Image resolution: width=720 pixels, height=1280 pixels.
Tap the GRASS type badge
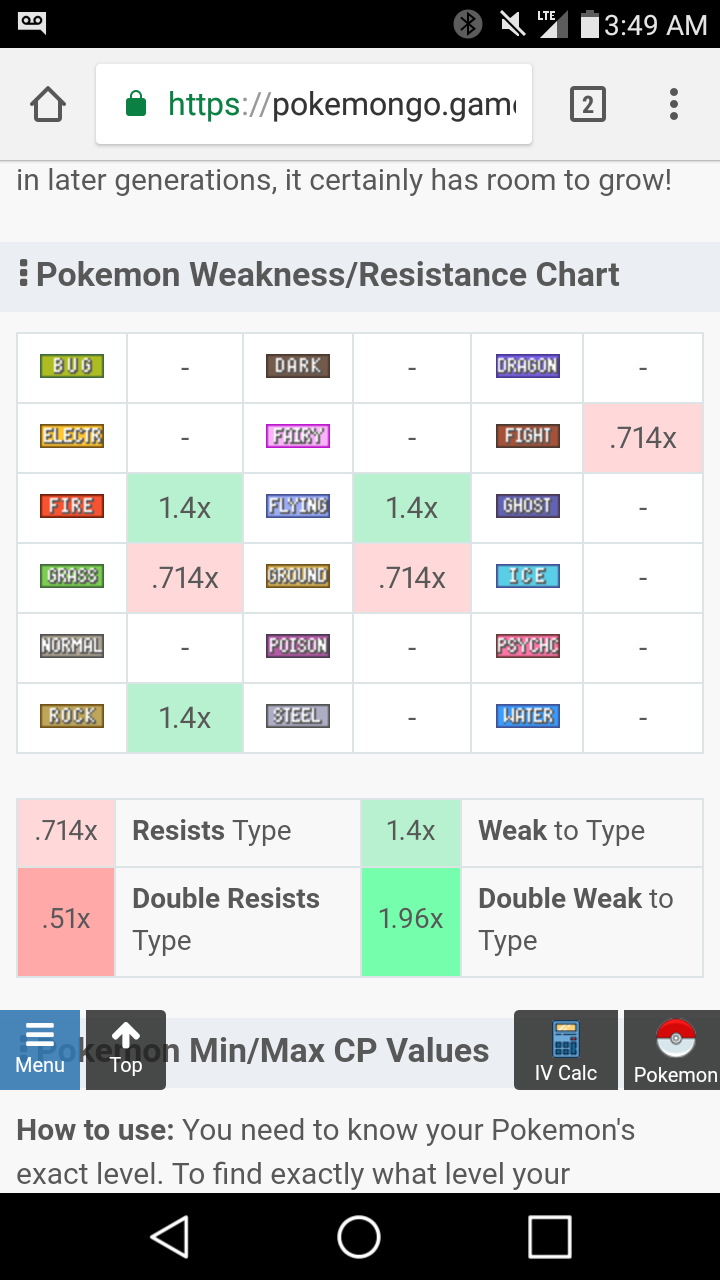tap(72, 577)
